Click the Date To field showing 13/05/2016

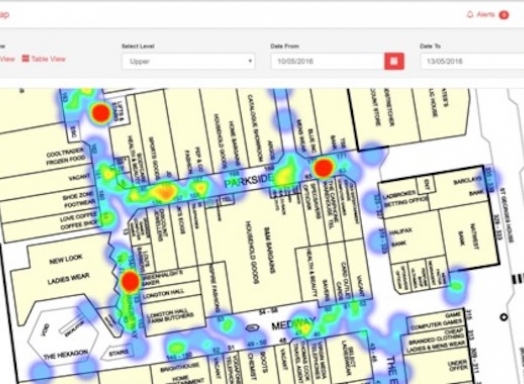pyautogui.click(x=472, y=61)
